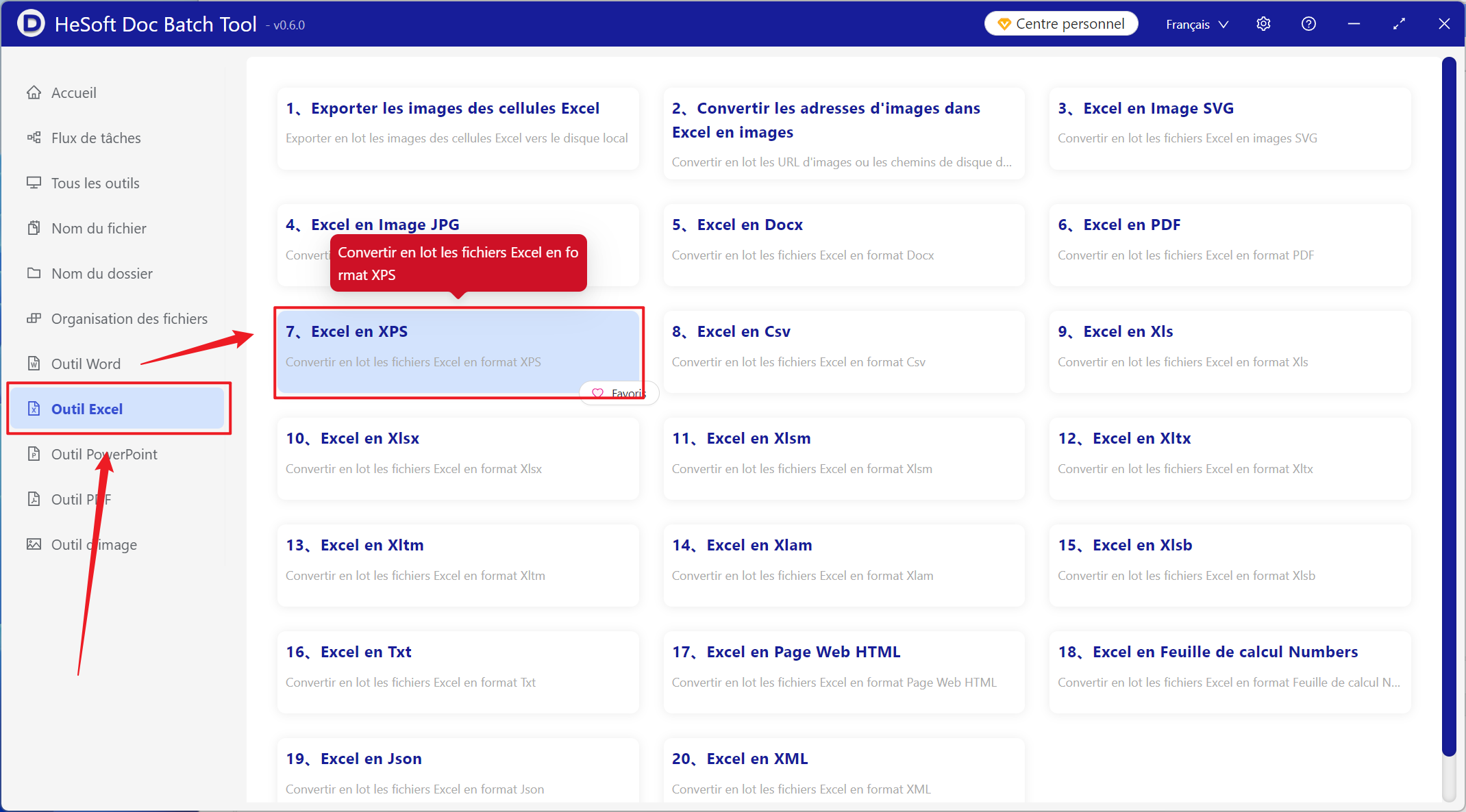Open Excel en Image SVG tool
This screenshot has height=812, width=1466.
[x=1230, y=128]
